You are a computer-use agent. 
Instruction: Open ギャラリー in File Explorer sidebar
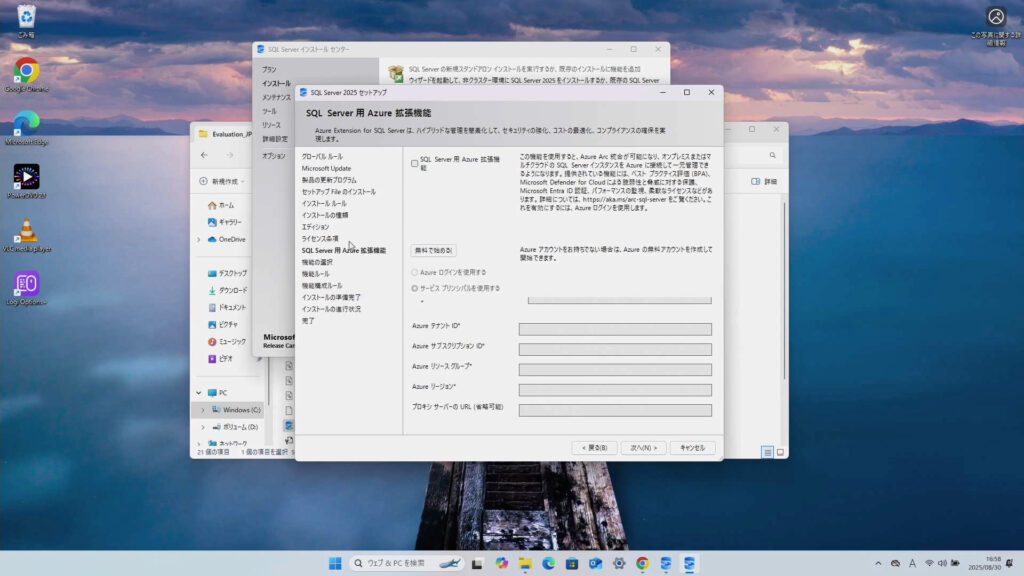pos(225,222)
